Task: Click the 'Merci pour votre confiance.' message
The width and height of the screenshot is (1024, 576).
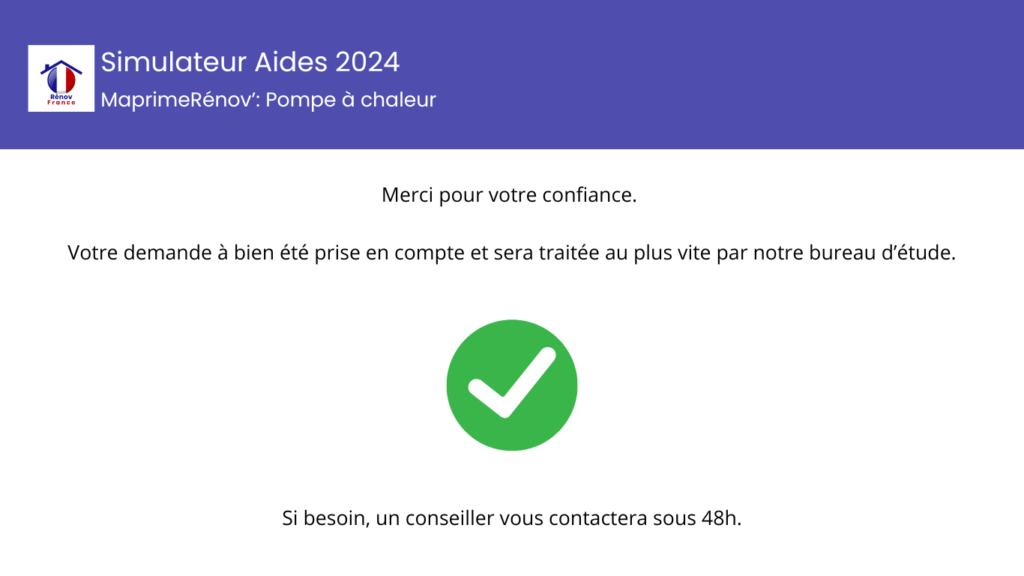Action: click(509, 195)
